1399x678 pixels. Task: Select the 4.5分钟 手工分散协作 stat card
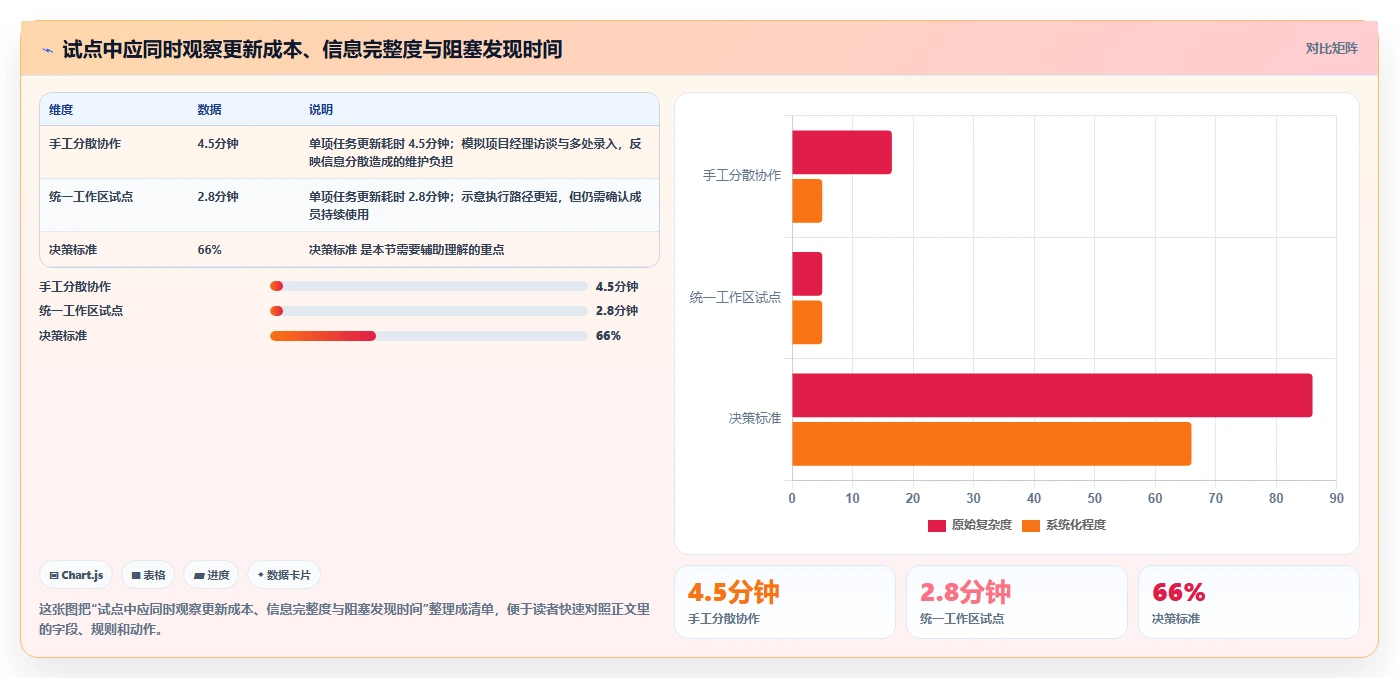pyautogui.click(x=785, y=602)
